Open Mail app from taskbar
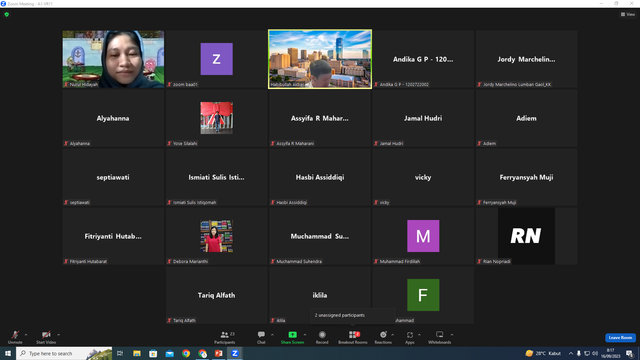Image resolution: width=640 pixels, height=360 pixels. pyautogui.click(x=169, y=353)
